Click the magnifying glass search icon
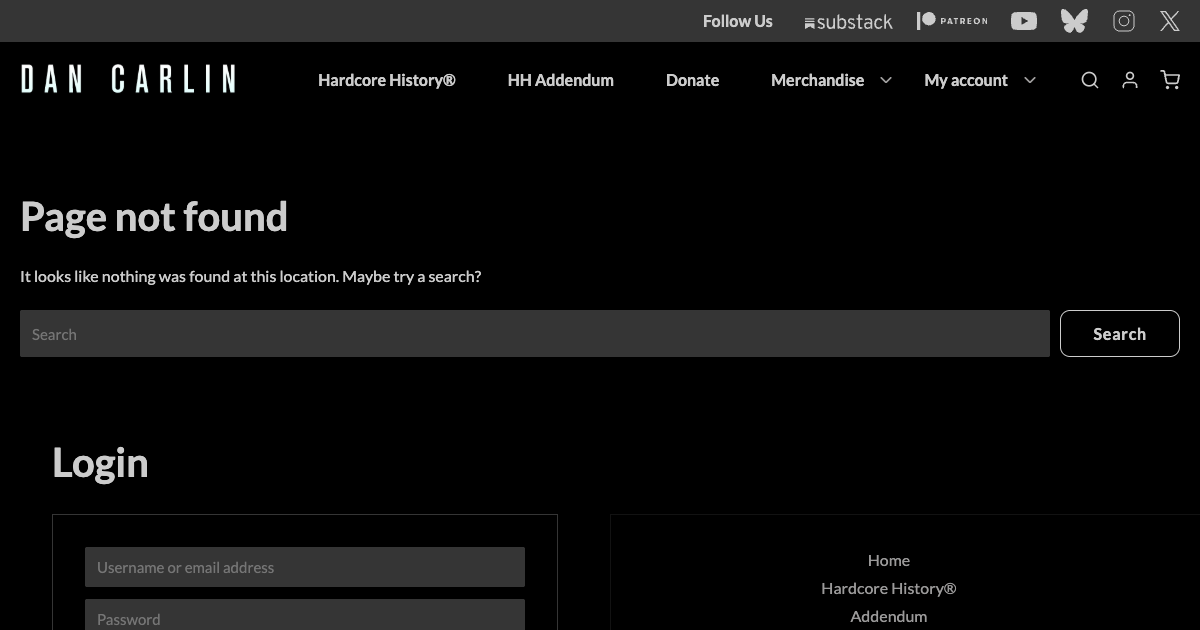1200x630 pixels. [x=1090, y=80]
